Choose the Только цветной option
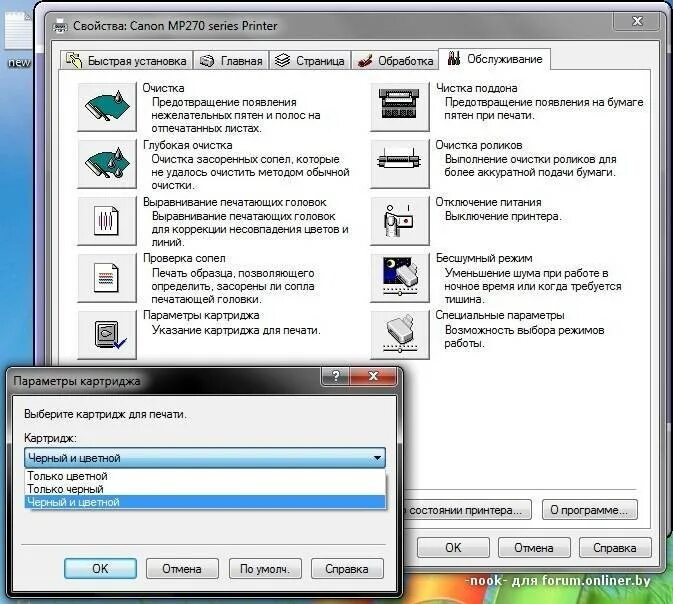This screenshot has height=604, width=673. coord(205,476)
